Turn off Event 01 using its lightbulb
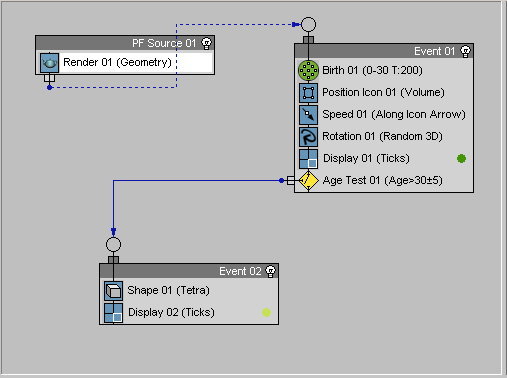The image size is (507, 378). pyautogui.click(x=465, y=51)
